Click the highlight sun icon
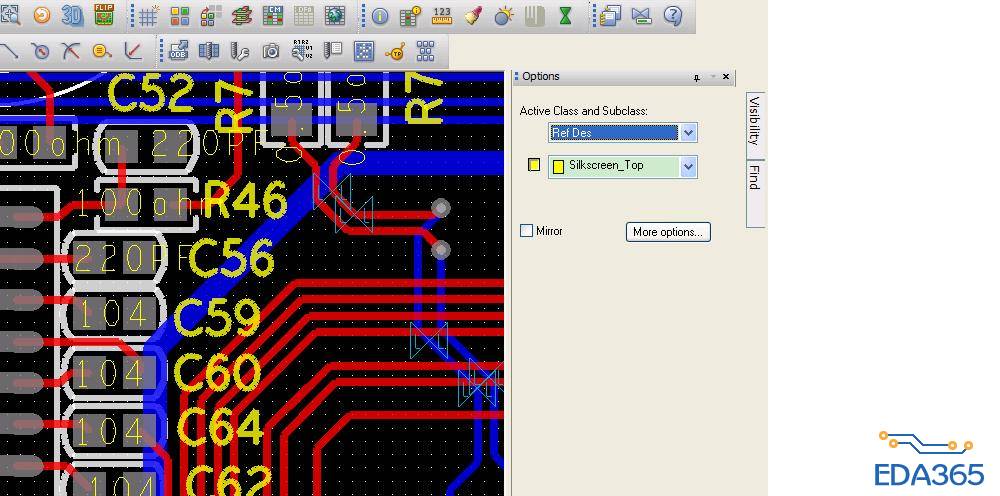 (x=504, y=15)
